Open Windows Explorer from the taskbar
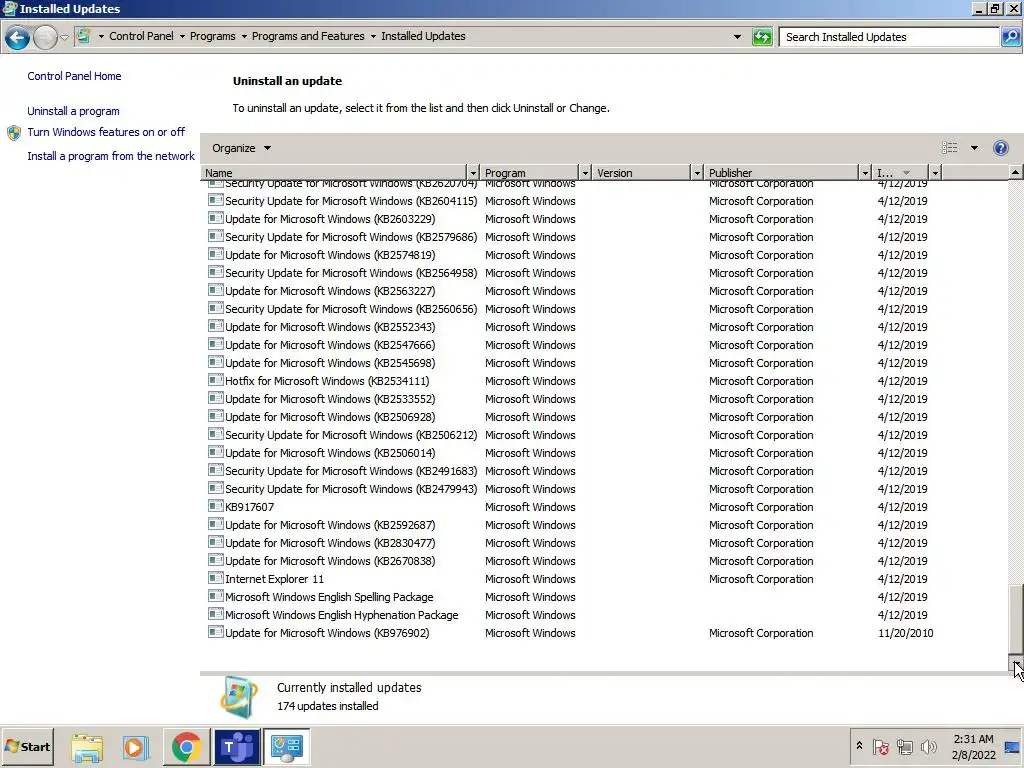 click(x=87, y=747)
